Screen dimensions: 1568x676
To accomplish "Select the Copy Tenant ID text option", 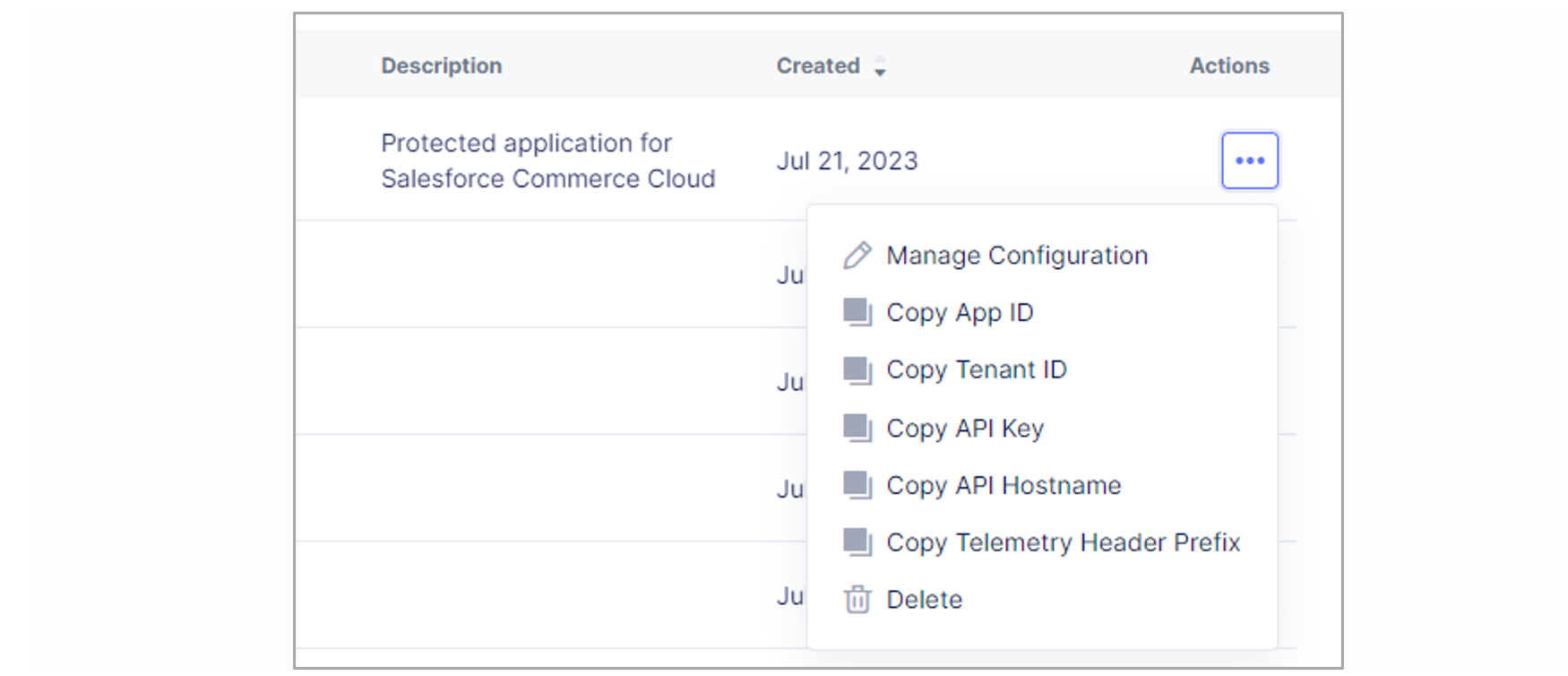I will coord(976,370).
